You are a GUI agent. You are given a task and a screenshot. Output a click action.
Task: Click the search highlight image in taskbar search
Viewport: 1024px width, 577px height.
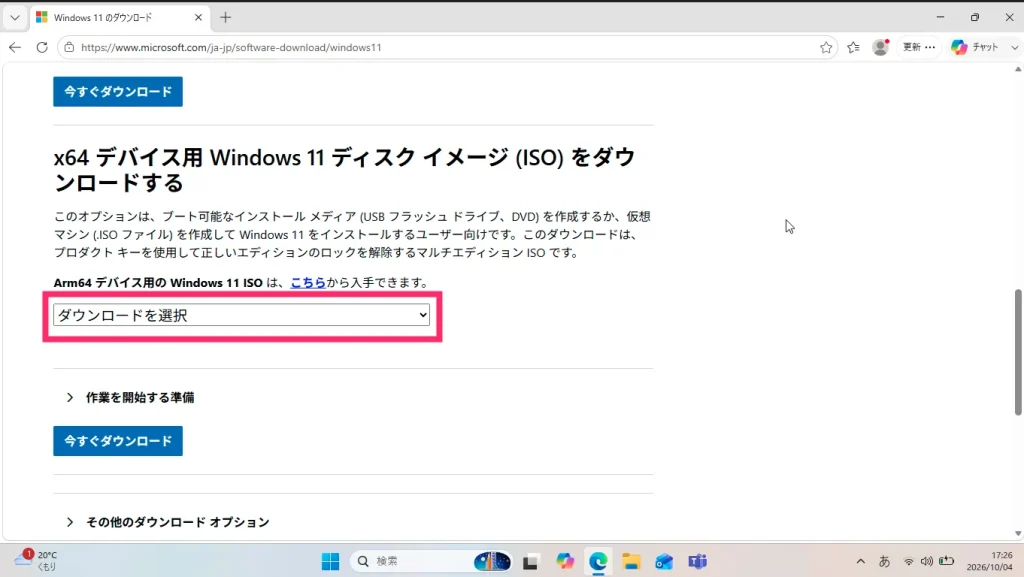[x=492, y=561]
